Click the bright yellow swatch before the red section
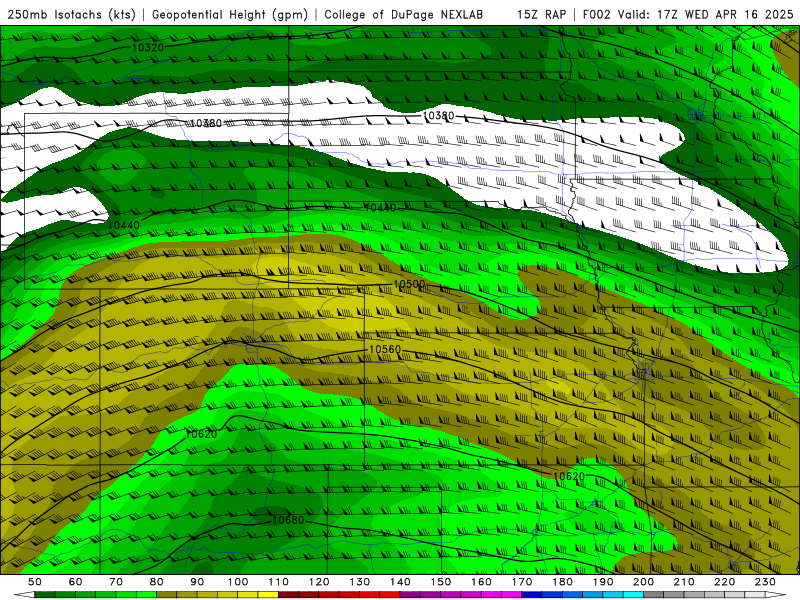800x600 pixels. [x=268, y=595]
